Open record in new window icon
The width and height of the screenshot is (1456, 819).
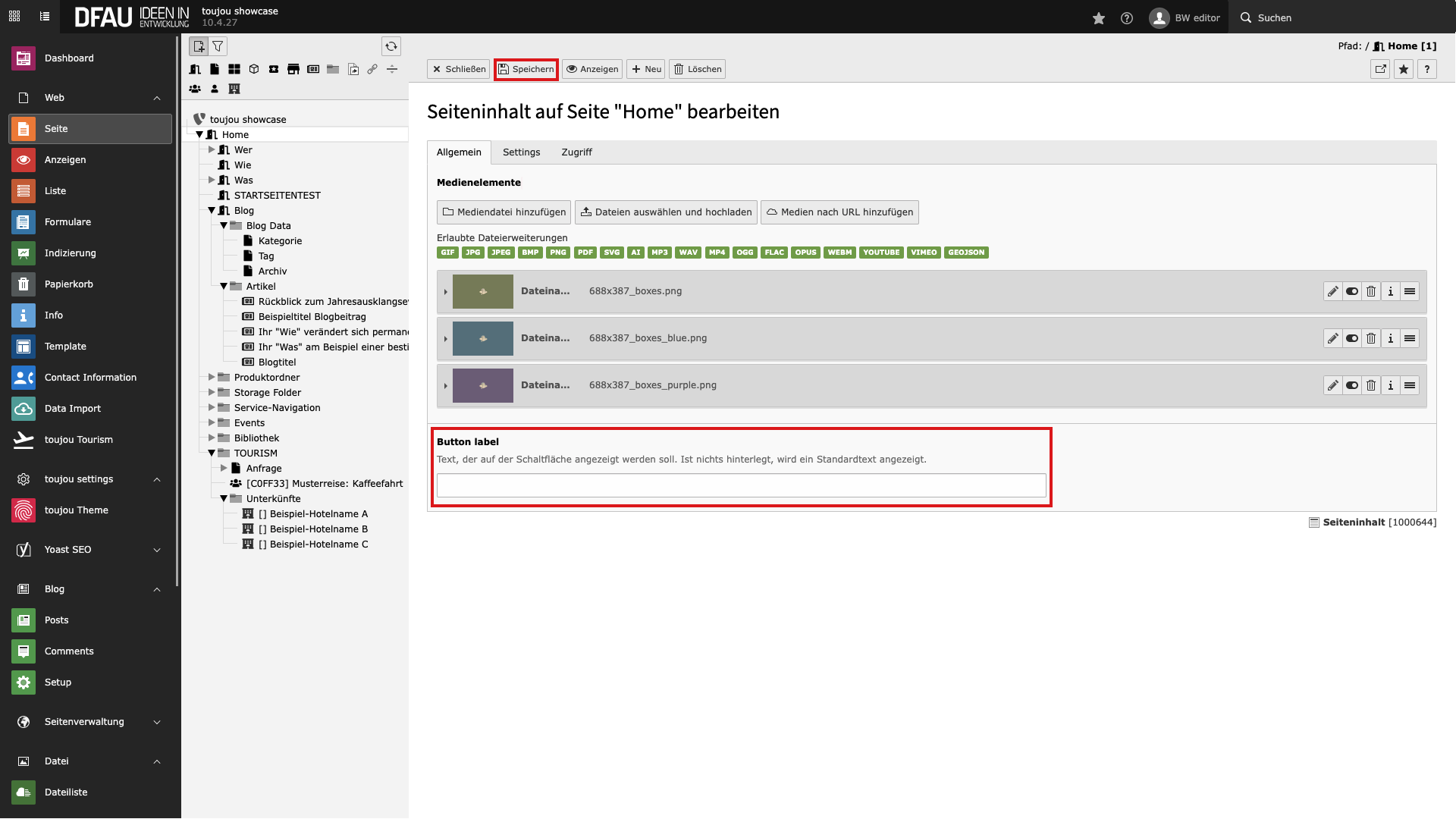[1380, 69]
